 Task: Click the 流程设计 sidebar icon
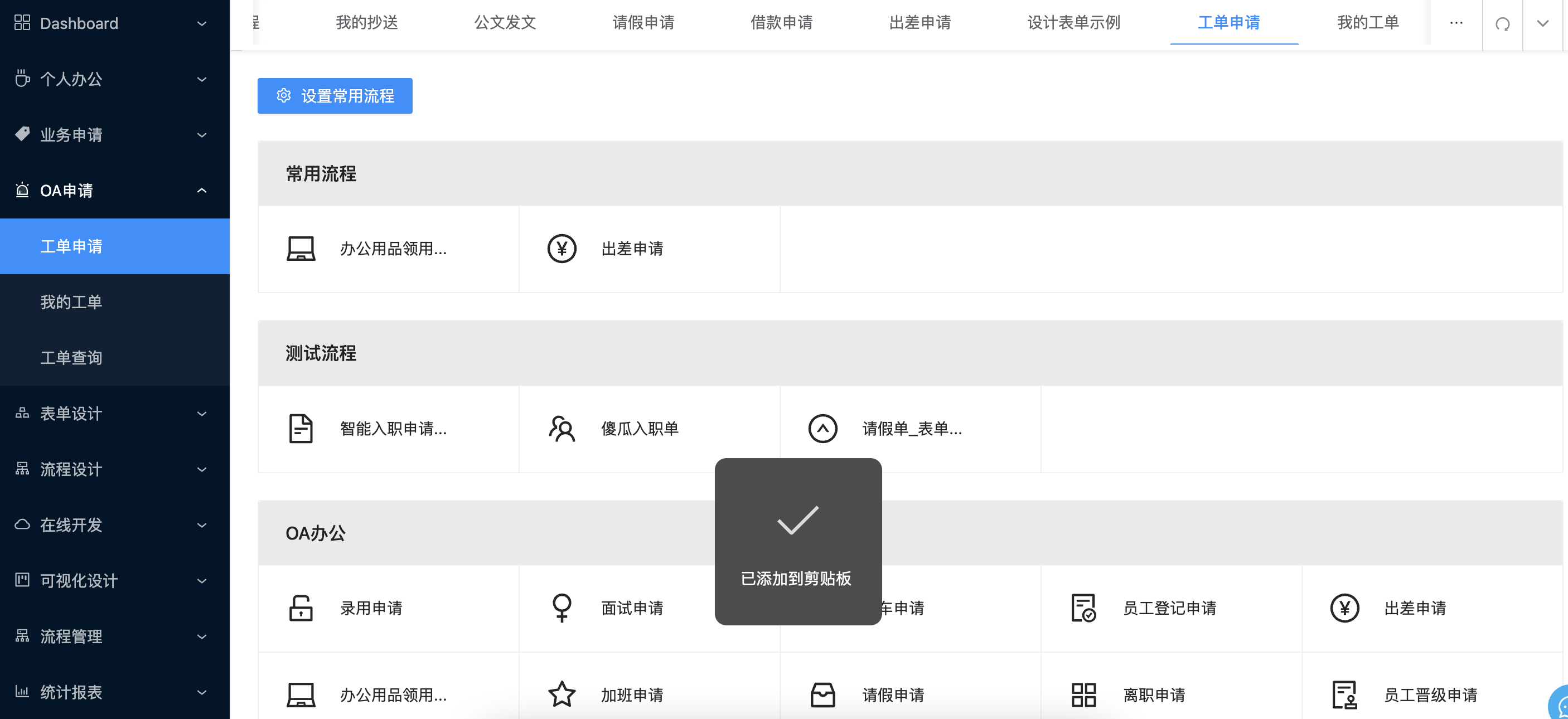22,469
